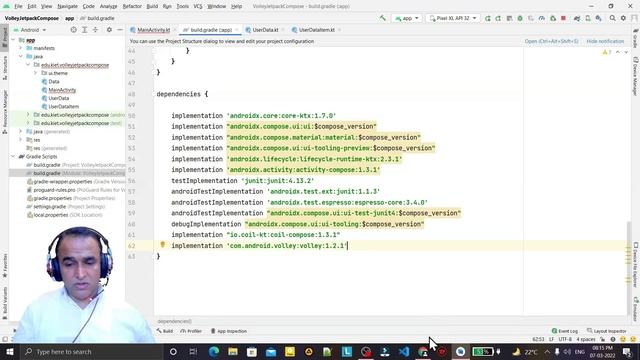
Task: Click the red Stop button in toolbar
Action: [563, 18]
